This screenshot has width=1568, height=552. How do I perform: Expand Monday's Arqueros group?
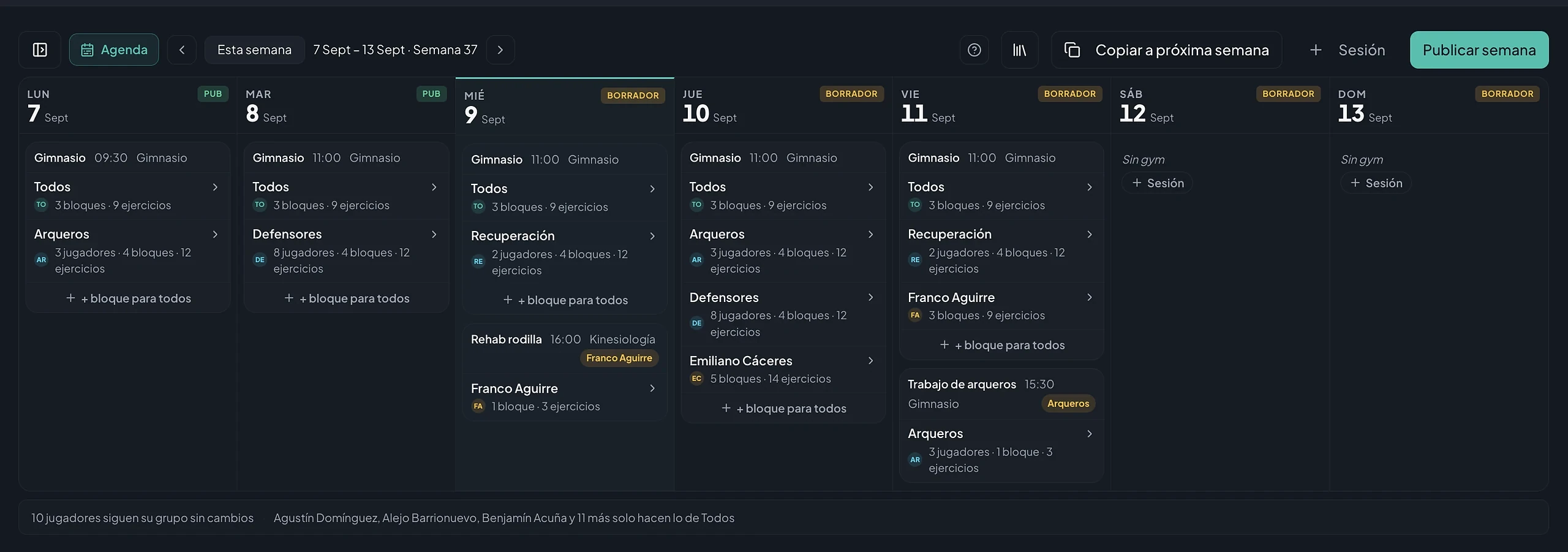(127, 251)
